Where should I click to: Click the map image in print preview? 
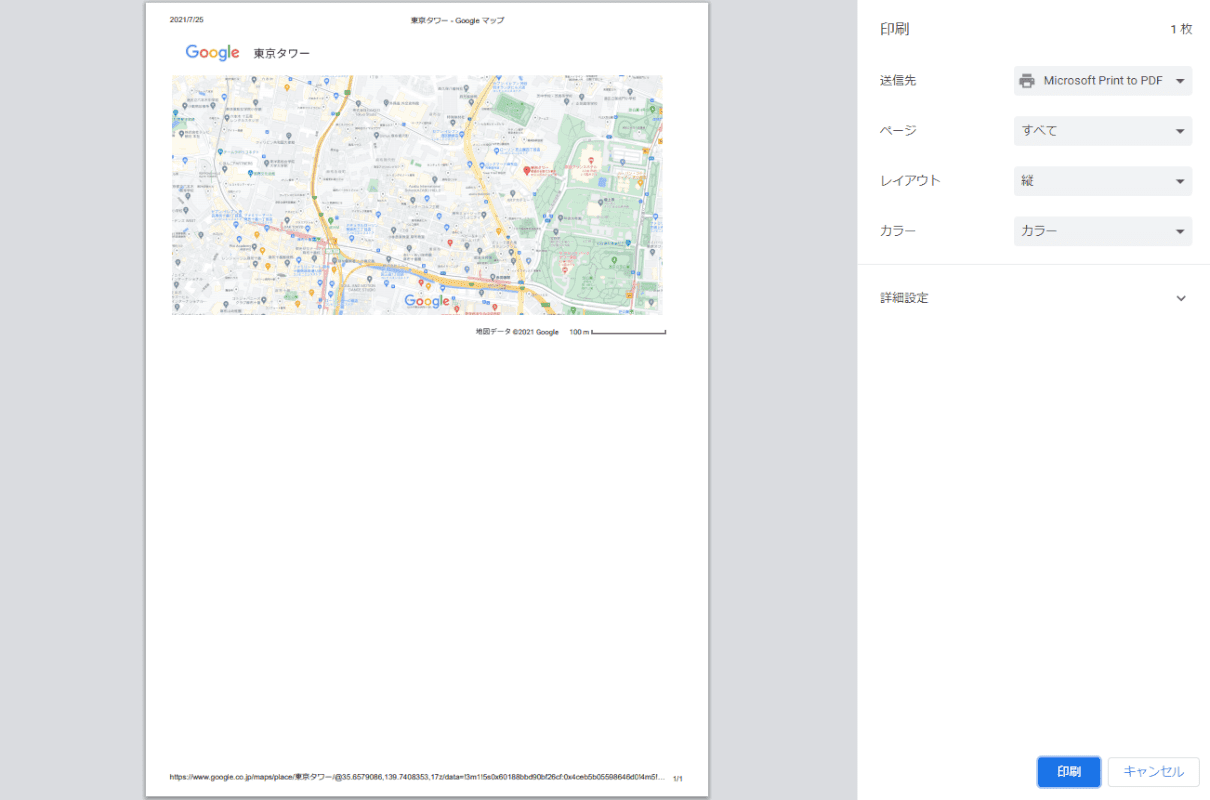(x=417, y=195)
